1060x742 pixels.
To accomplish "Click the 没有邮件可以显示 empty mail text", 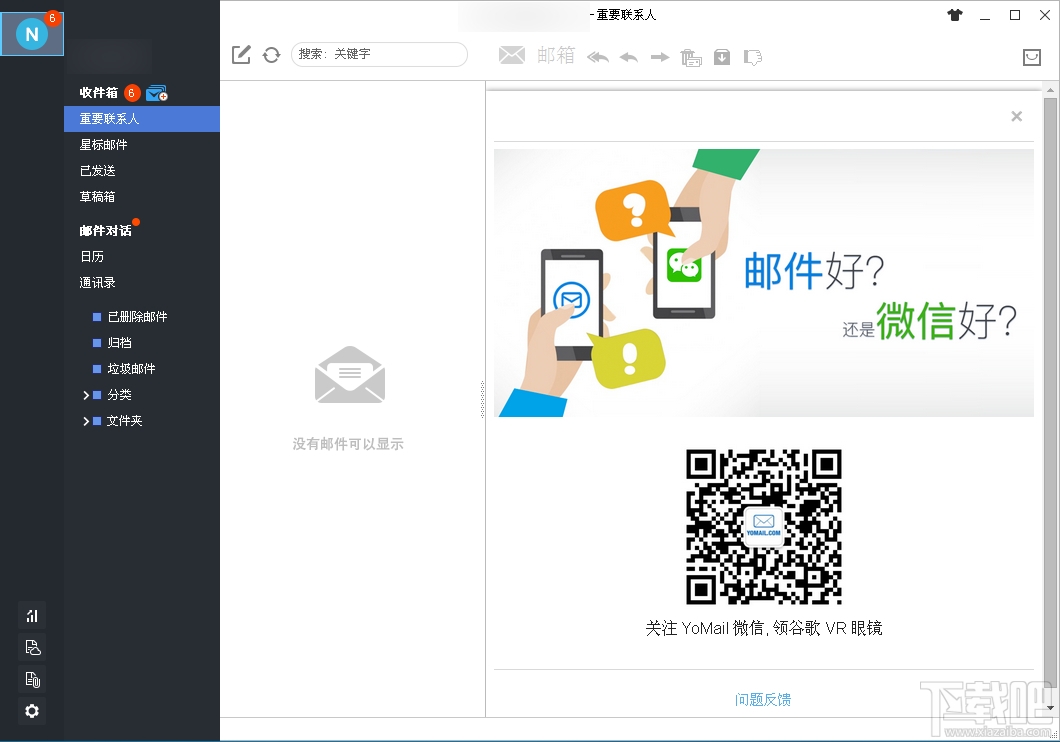I will coord(348,444).
